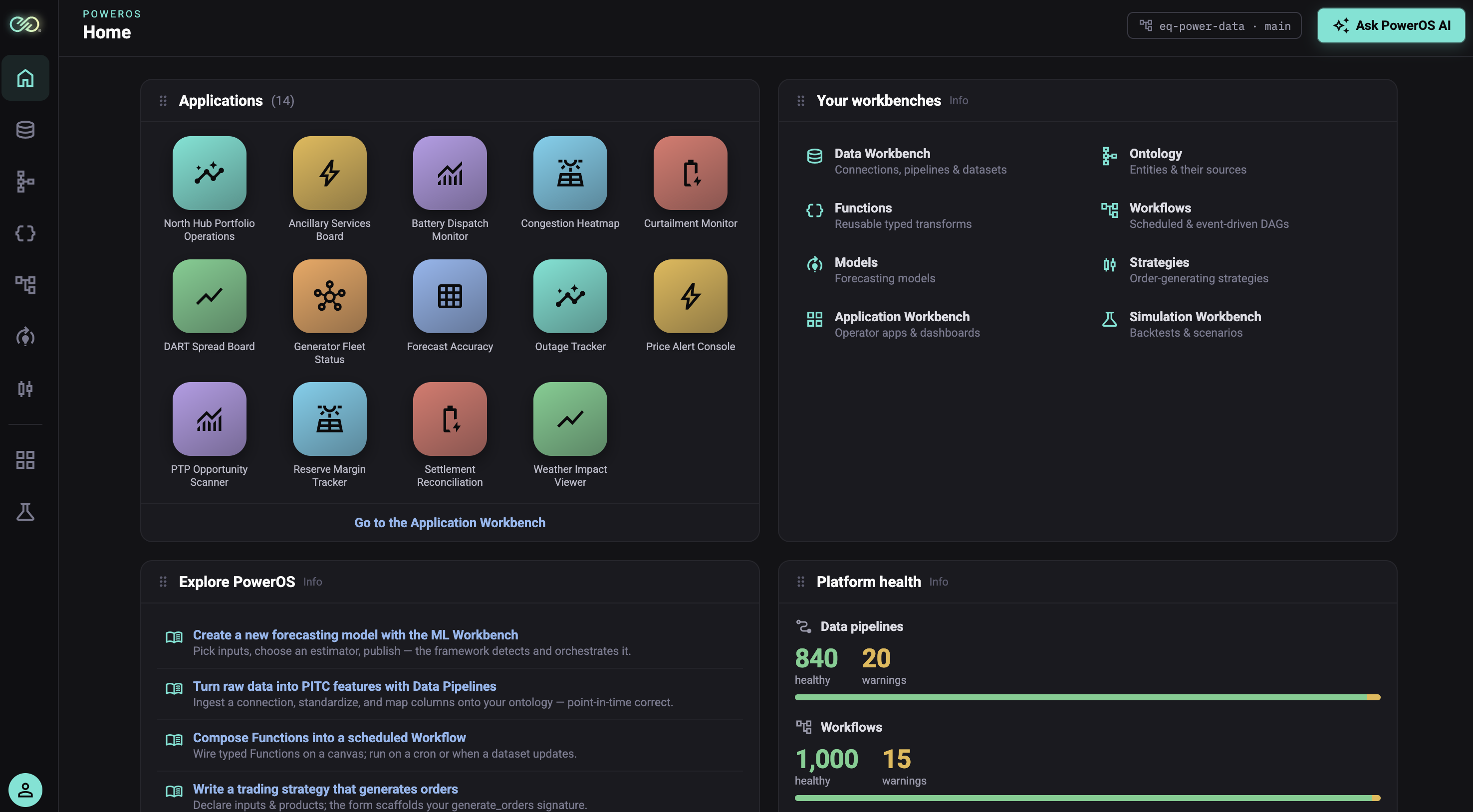
Task: Open the Ontology sidebar icon
Action: pos(25,182)
